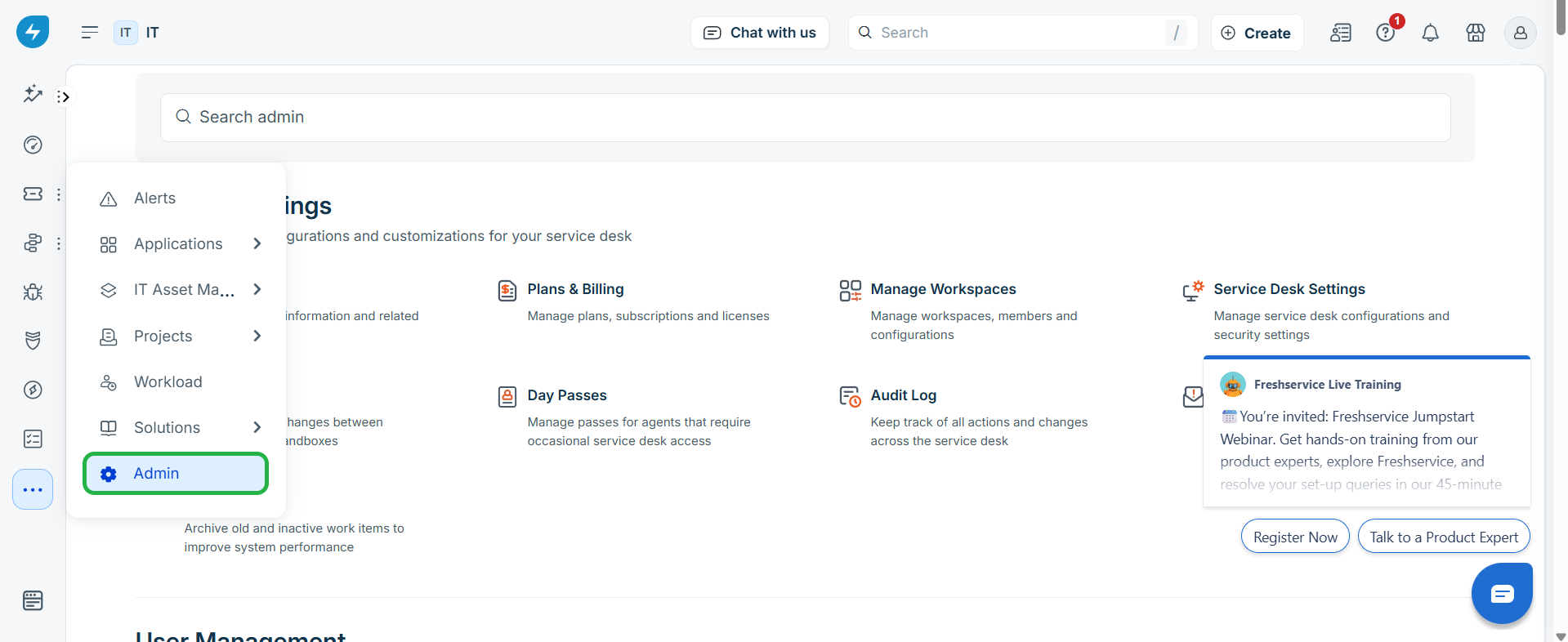Open the floating chat widget button
Viewport: 1568px width, 642px height.
pos(1502,594)
